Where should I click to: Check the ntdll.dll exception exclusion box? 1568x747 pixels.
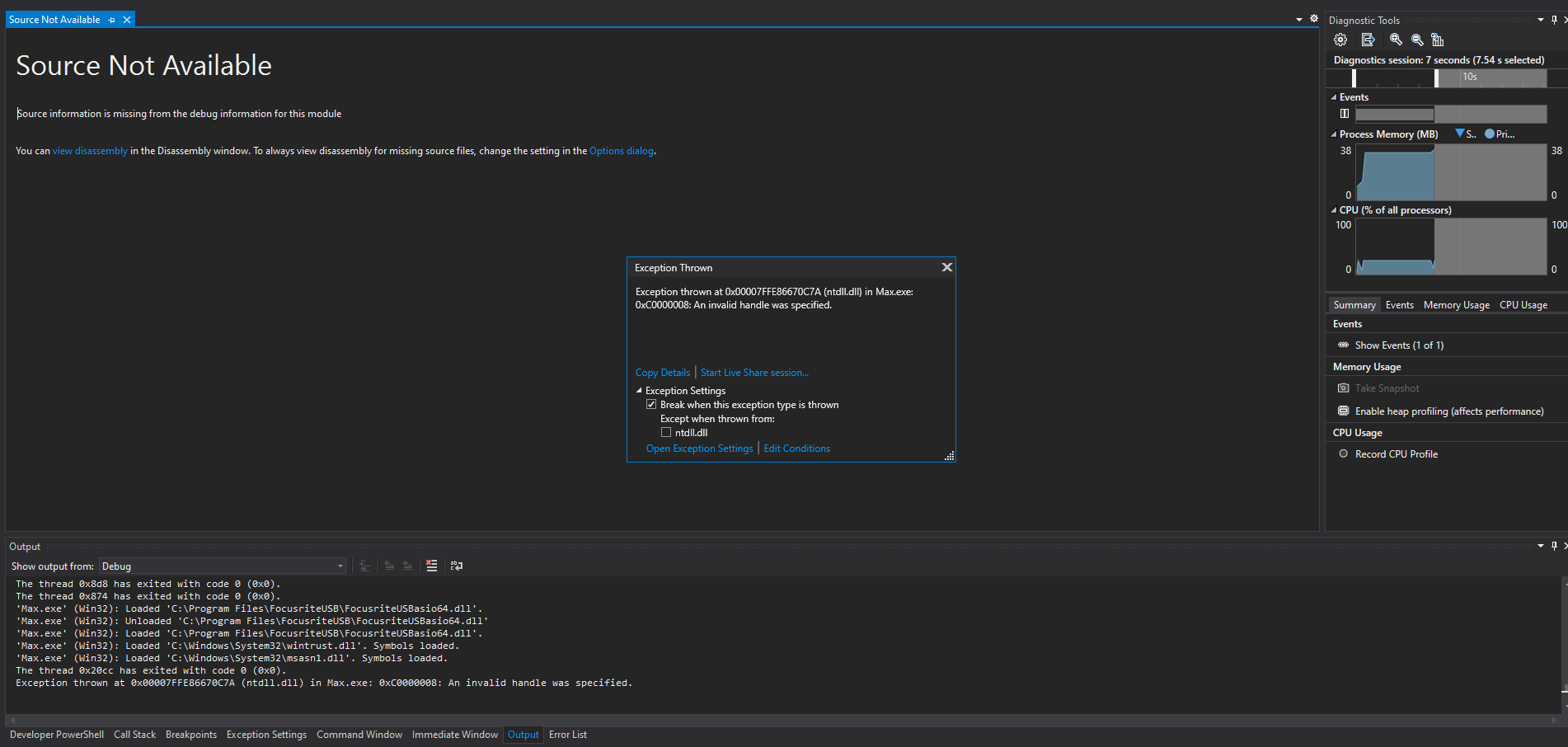pos(666,433)
